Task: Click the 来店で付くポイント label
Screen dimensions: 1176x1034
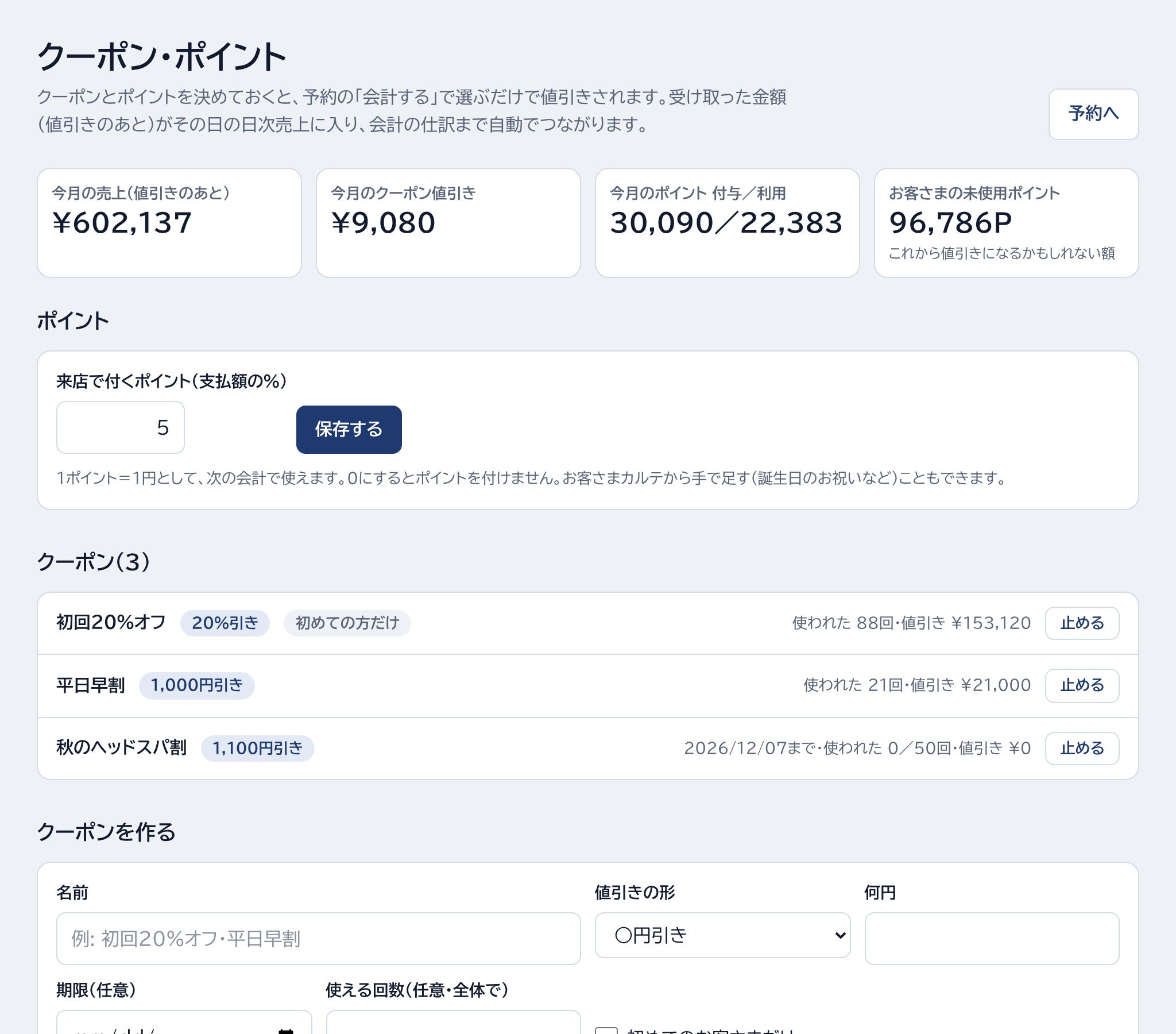Action: [172, 381]
